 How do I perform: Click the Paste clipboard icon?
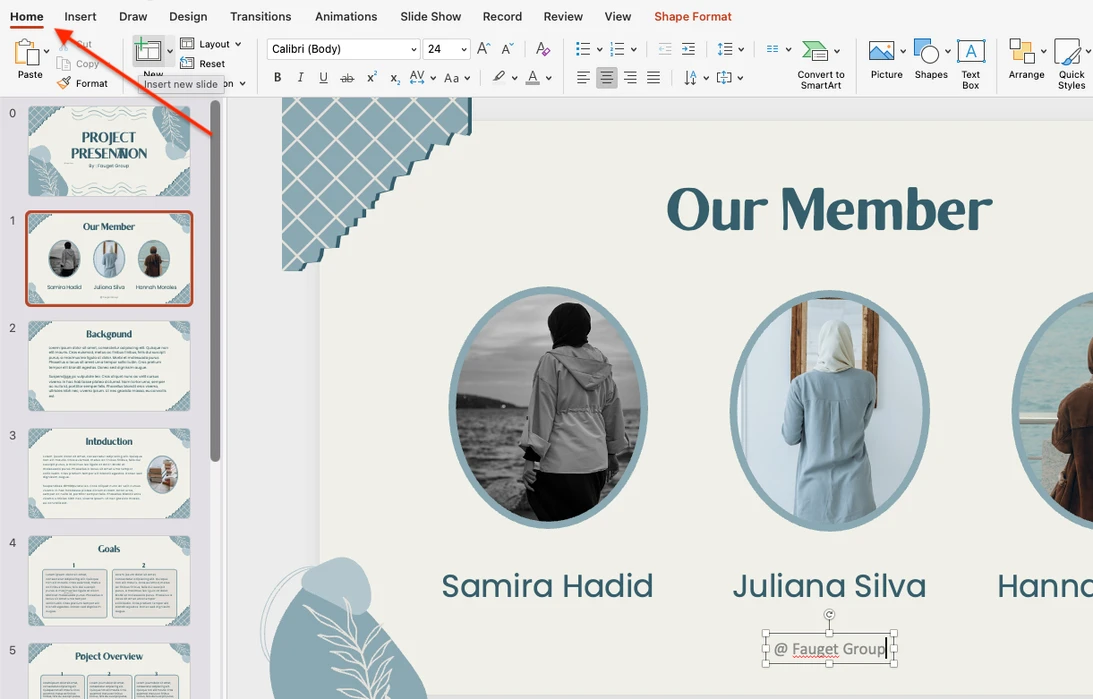pyautogui.click(x=27, y=53)
